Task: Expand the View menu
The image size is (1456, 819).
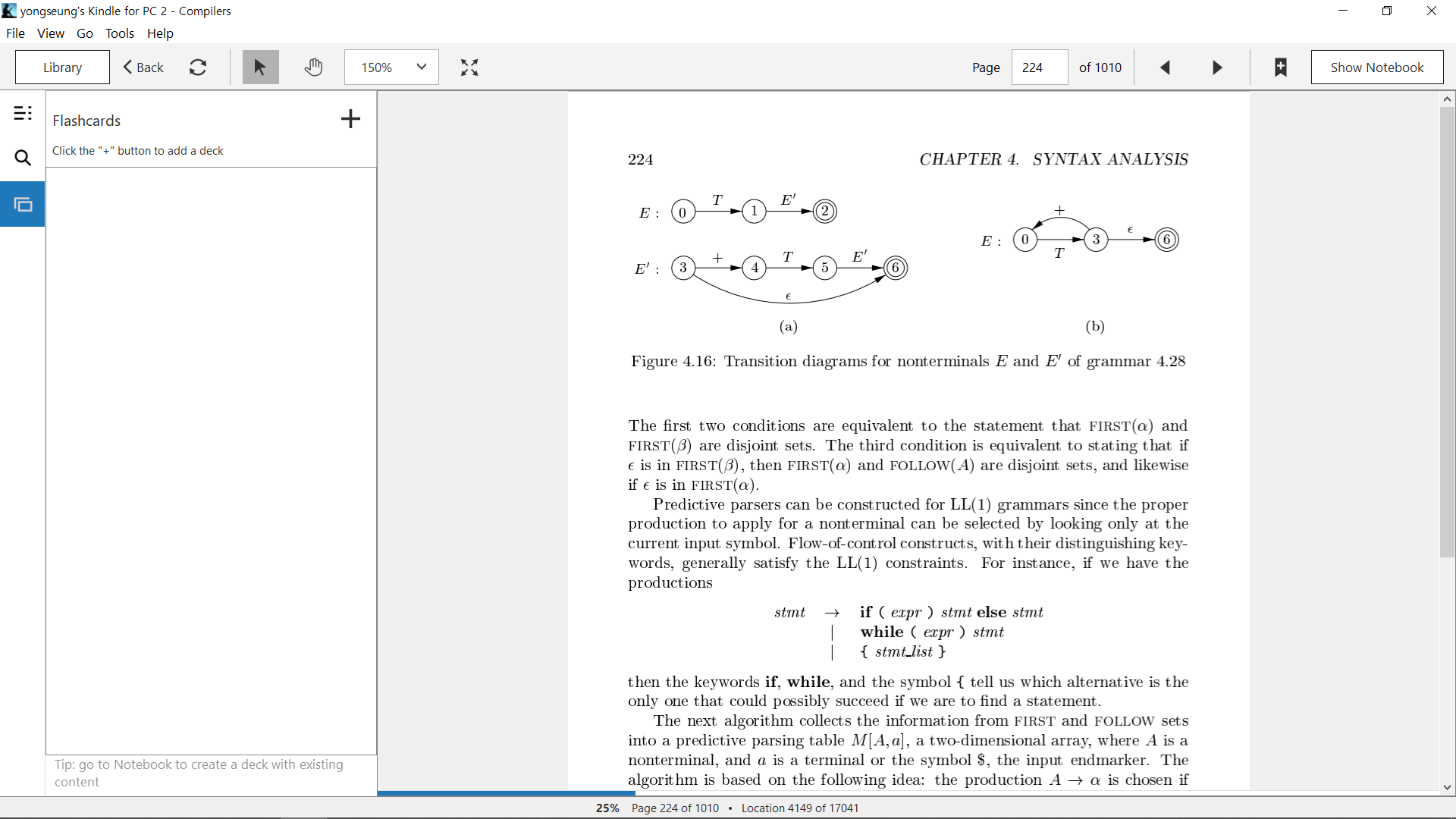Action: point(51,33)
